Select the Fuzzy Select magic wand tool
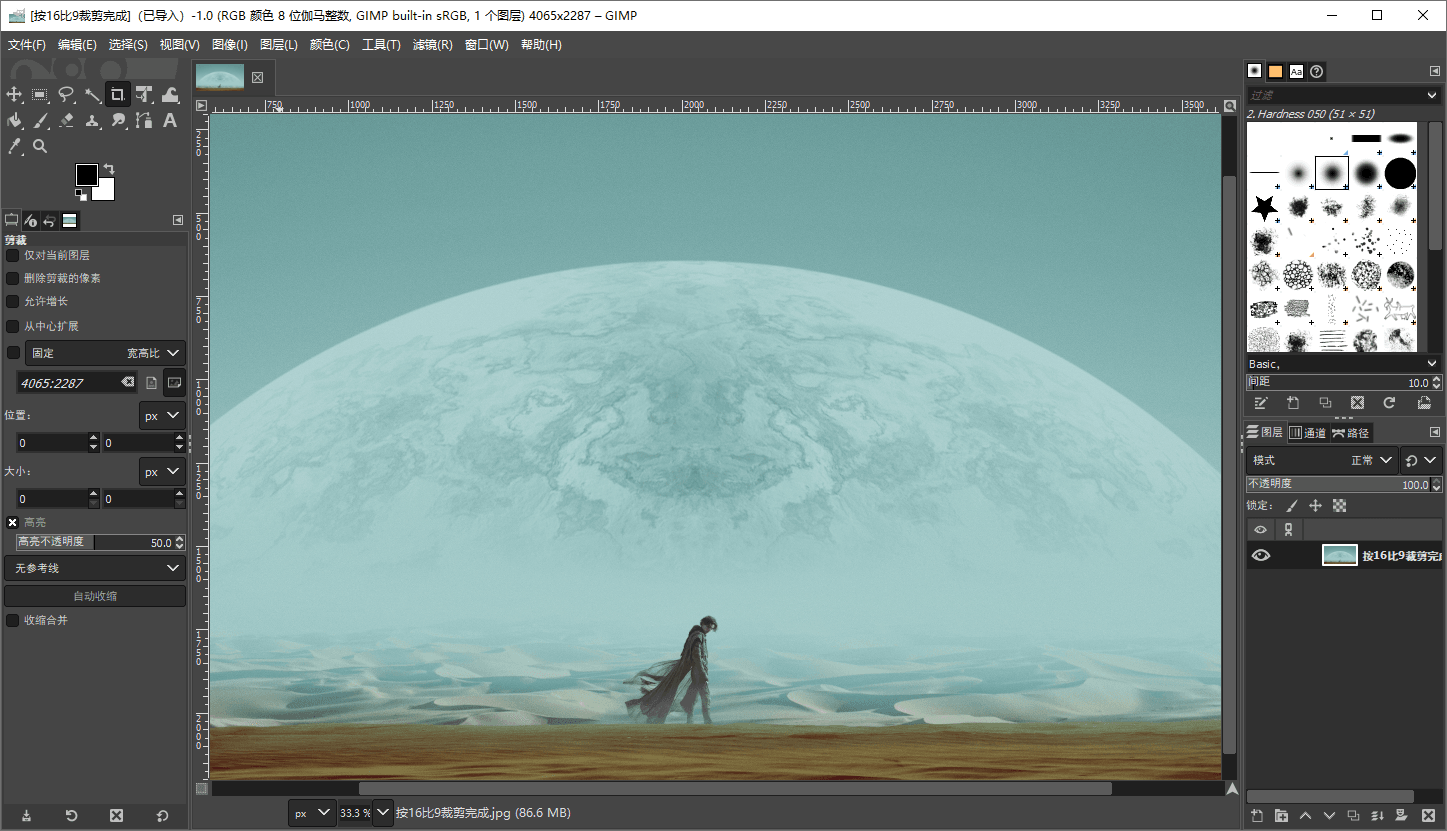 (92, 95)
